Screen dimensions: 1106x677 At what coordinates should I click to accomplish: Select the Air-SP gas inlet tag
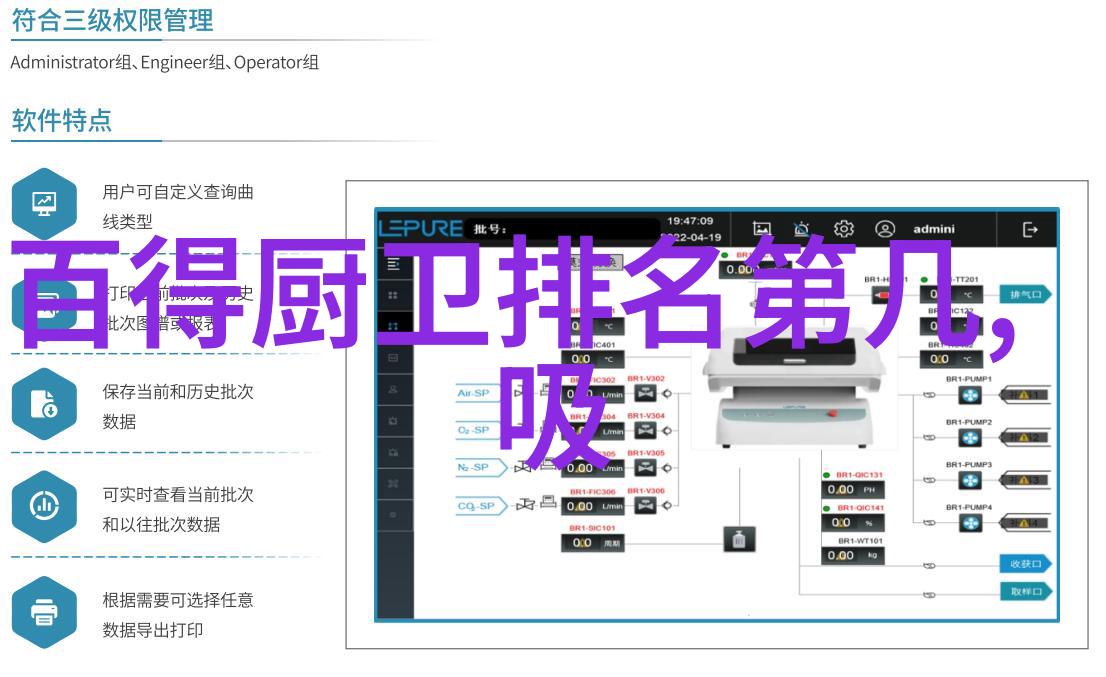click(474, 393)
